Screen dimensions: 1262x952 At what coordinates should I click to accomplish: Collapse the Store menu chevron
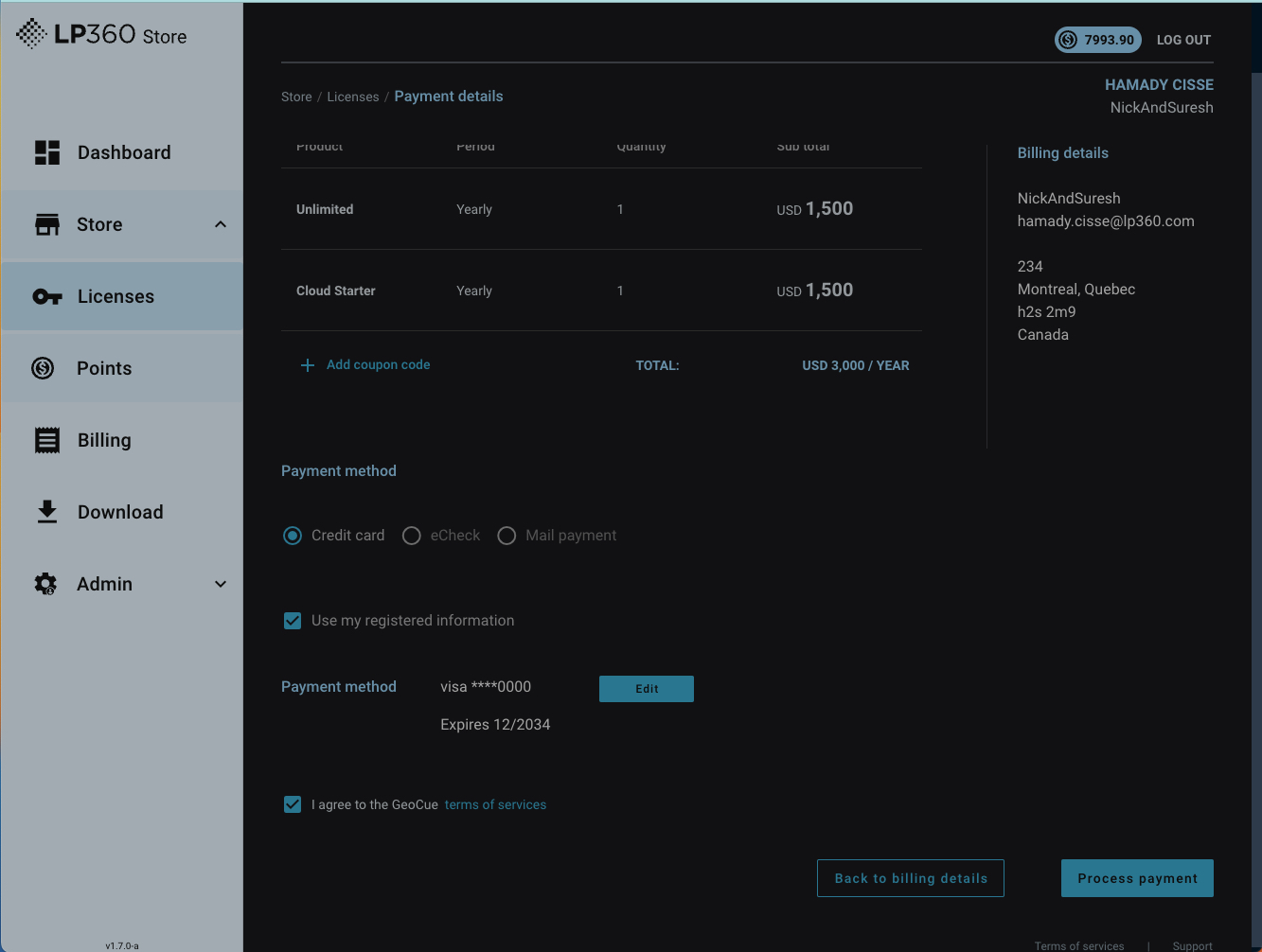click(221, 224)
